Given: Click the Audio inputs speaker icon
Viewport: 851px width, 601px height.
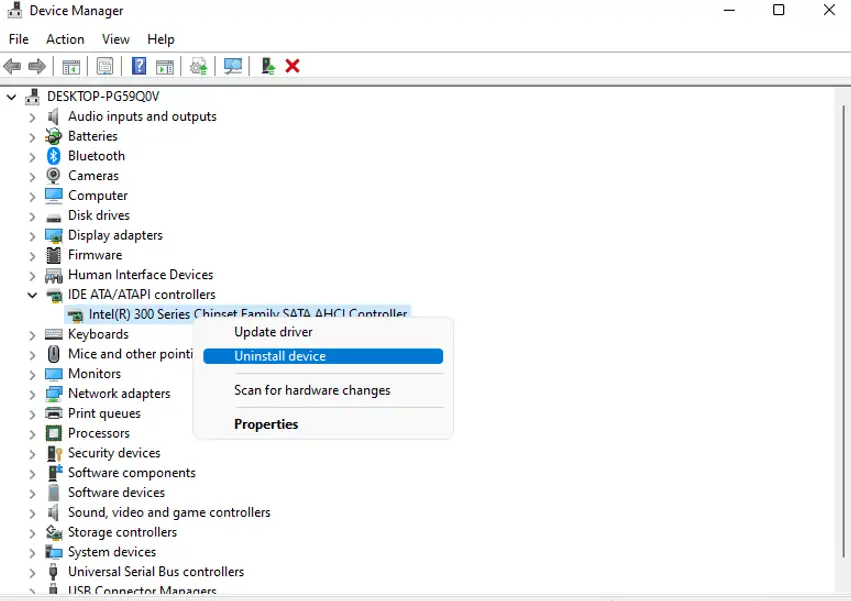Looking at the screenshot, I should coord(53,116).
